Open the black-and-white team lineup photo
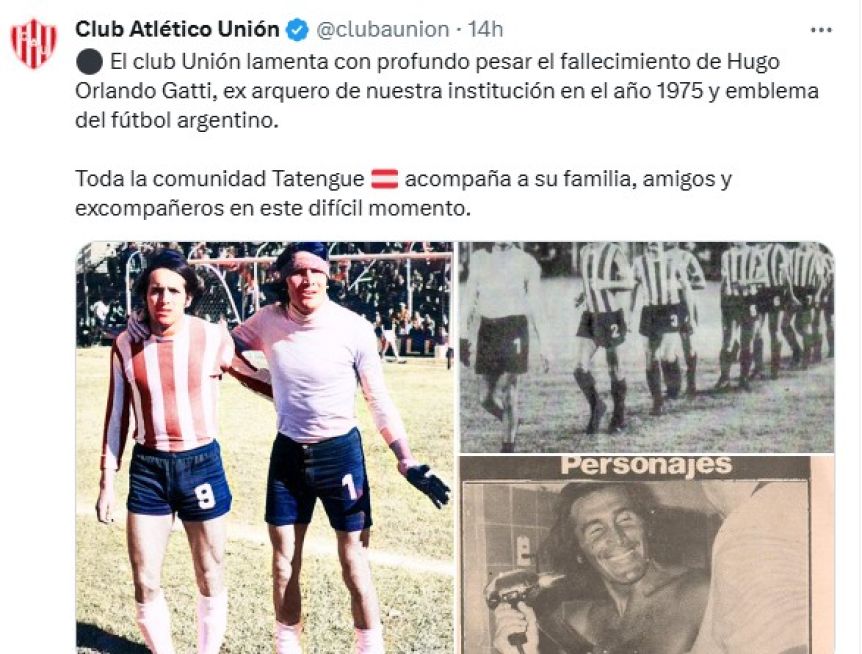The width and height of the screenshot is (862, 654). tap(646, 347)
